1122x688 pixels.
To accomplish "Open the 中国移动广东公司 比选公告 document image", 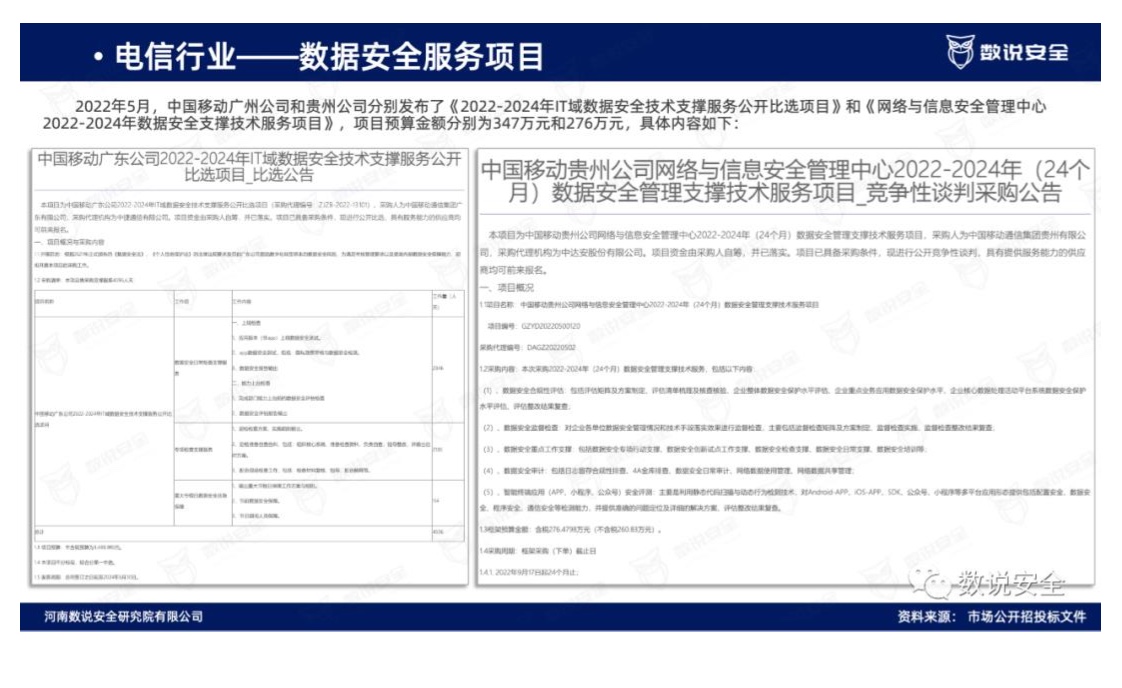I will tap(249, 367).
